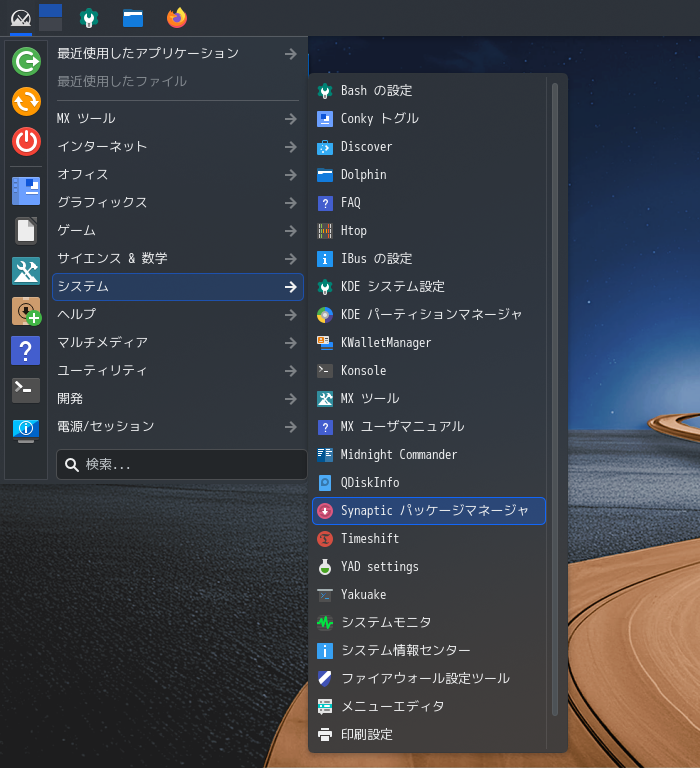The width and height of the screenshot is (700, 768).
Task: Open the white document favorite icon
Action: [26, 230]
